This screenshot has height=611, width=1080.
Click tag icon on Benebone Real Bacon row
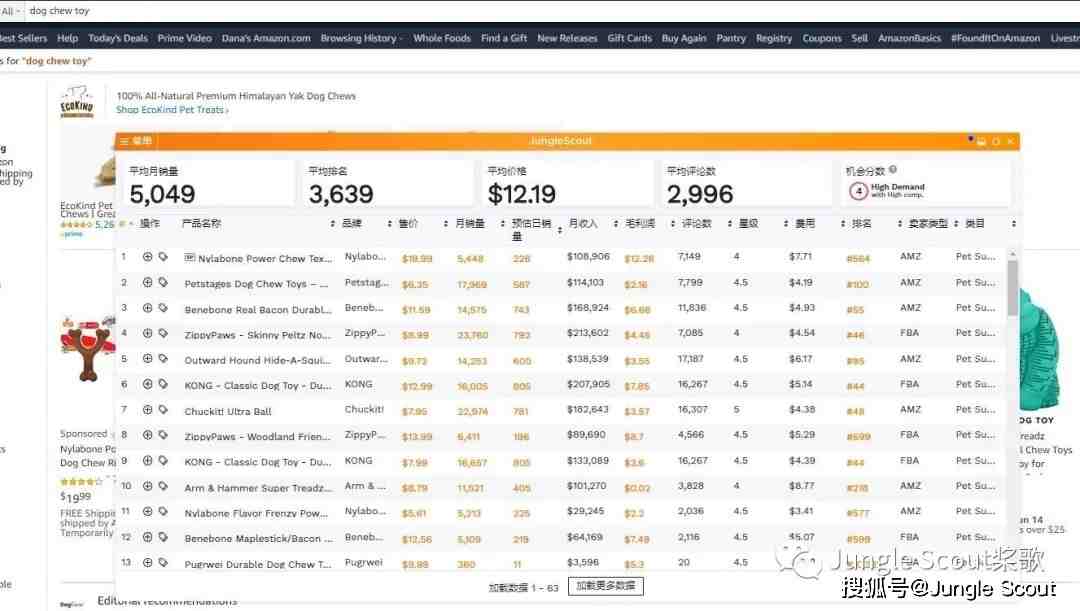click(163, 307)
